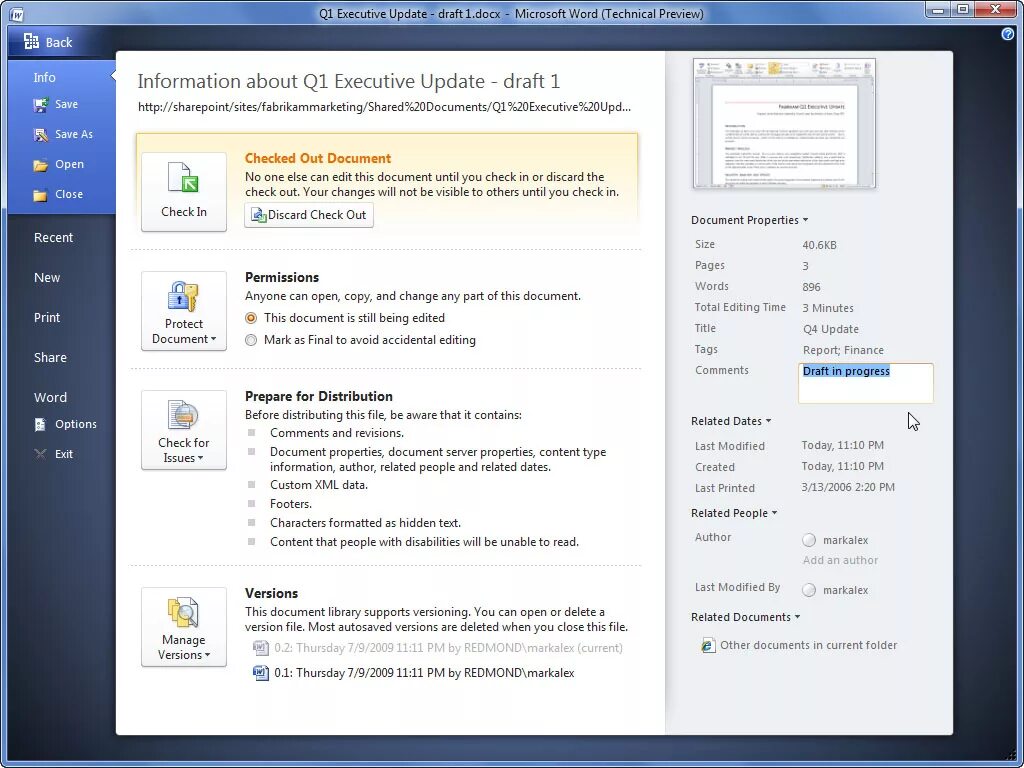
Task: Click the Check In button label
Action: [x=184, y=212]
